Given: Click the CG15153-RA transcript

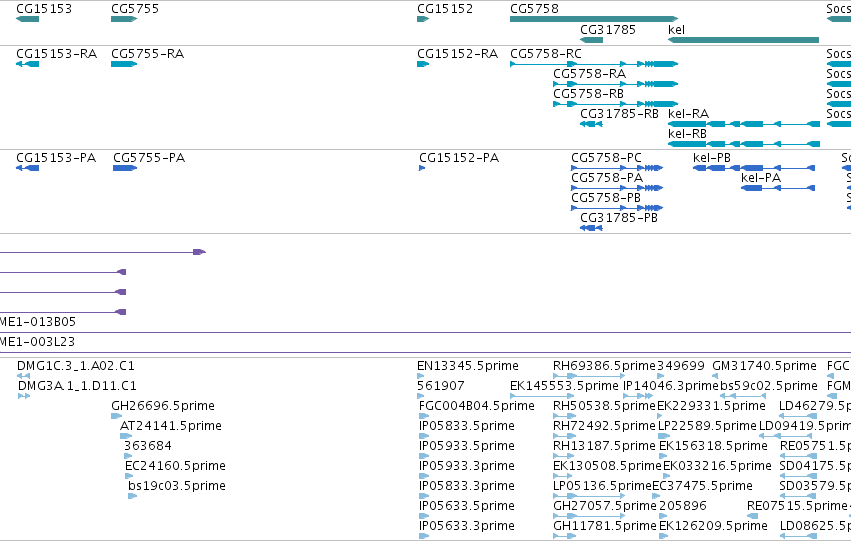Looking at the screenshot, I should click(28, 64).
